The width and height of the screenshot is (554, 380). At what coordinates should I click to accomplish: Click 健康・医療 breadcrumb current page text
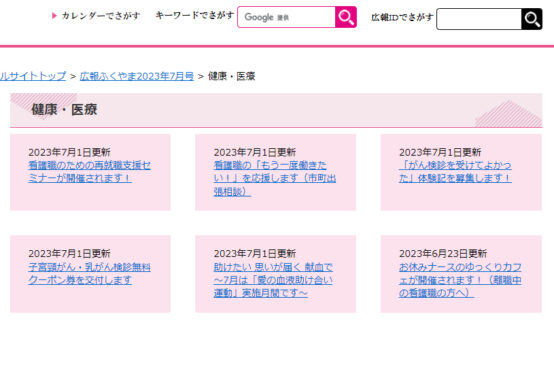[x=231, y=76]
